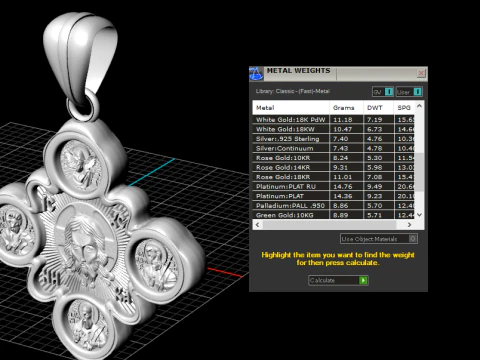
Task: Select the Platinum:PLAT RU row
Action: (x=333, y=187)
